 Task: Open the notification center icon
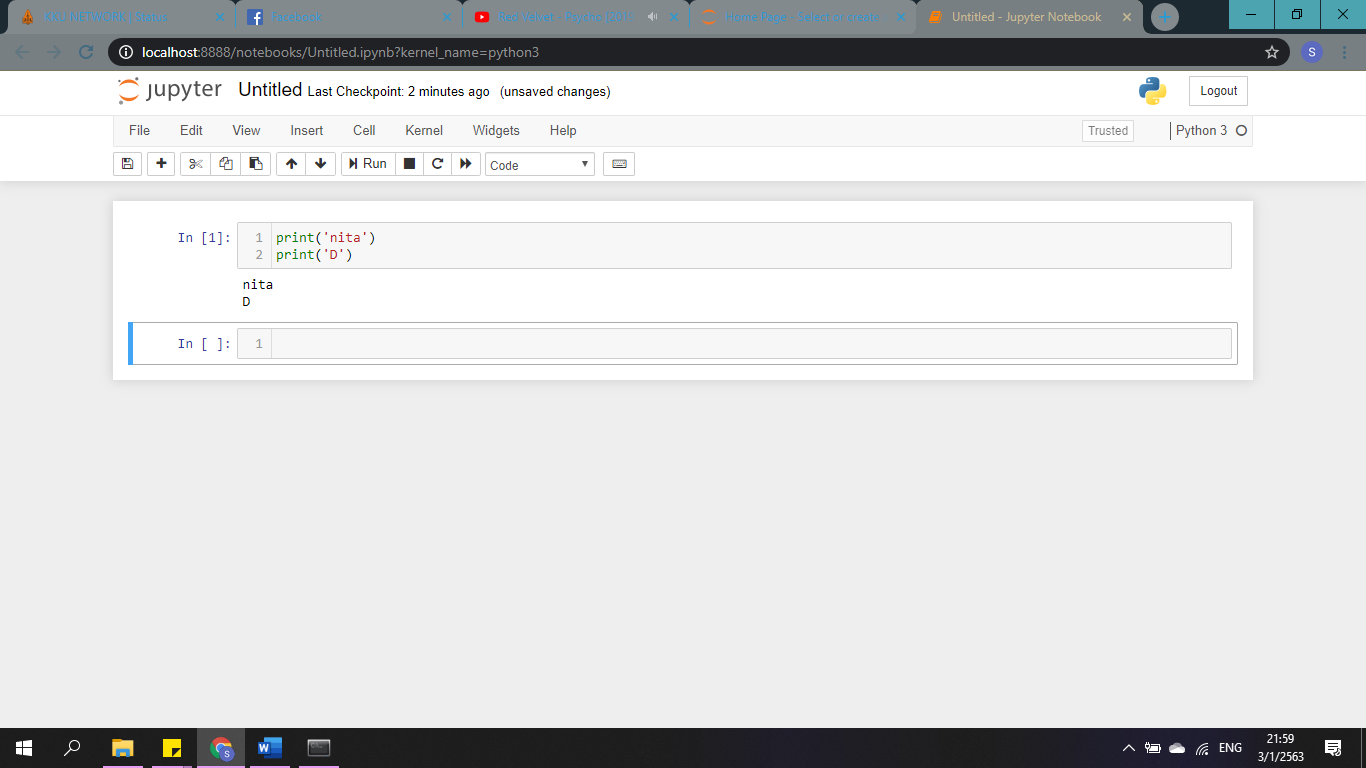click(1332, 748)
